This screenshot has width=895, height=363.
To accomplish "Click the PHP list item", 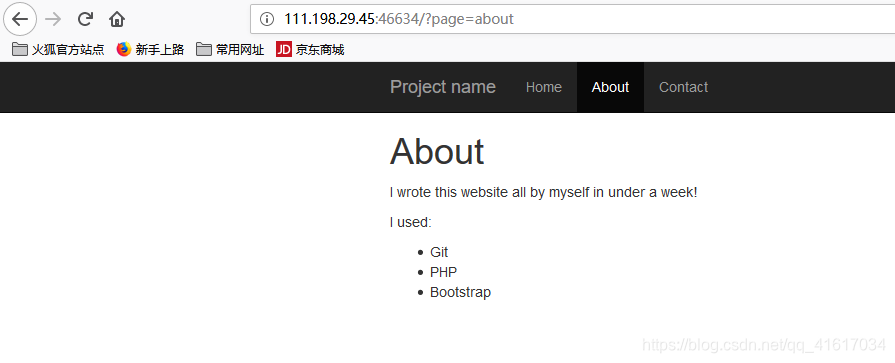I will (x=444, y=272).
